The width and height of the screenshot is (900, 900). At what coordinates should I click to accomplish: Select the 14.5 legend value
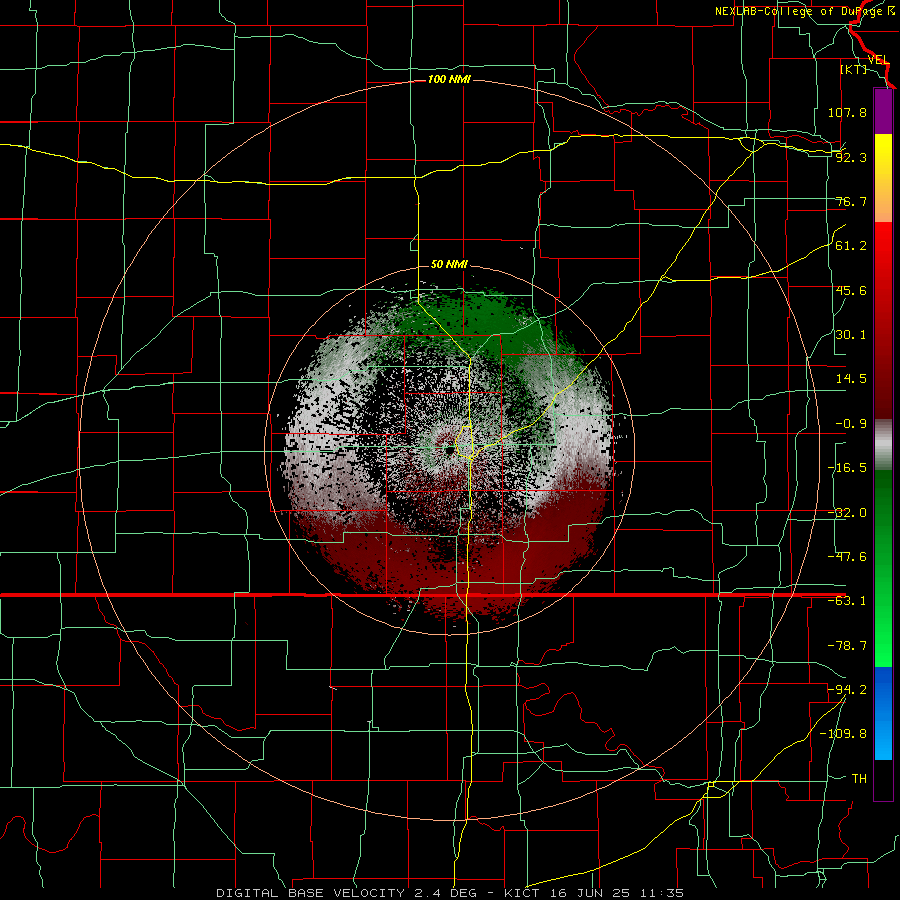point(851,379)
